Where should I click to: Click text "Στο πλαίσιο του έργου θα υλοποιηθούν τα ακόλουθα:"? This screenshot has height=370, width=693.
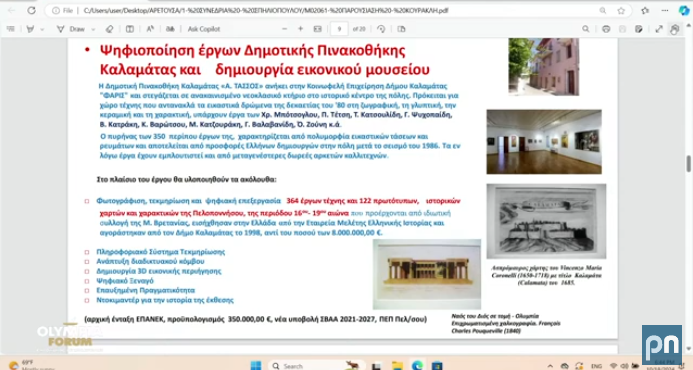187,179
